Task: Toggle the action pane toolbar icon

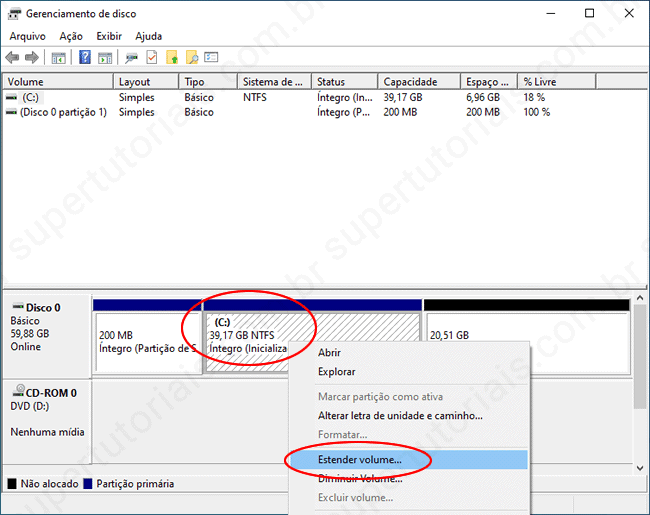Action: (x=105, y=58)
